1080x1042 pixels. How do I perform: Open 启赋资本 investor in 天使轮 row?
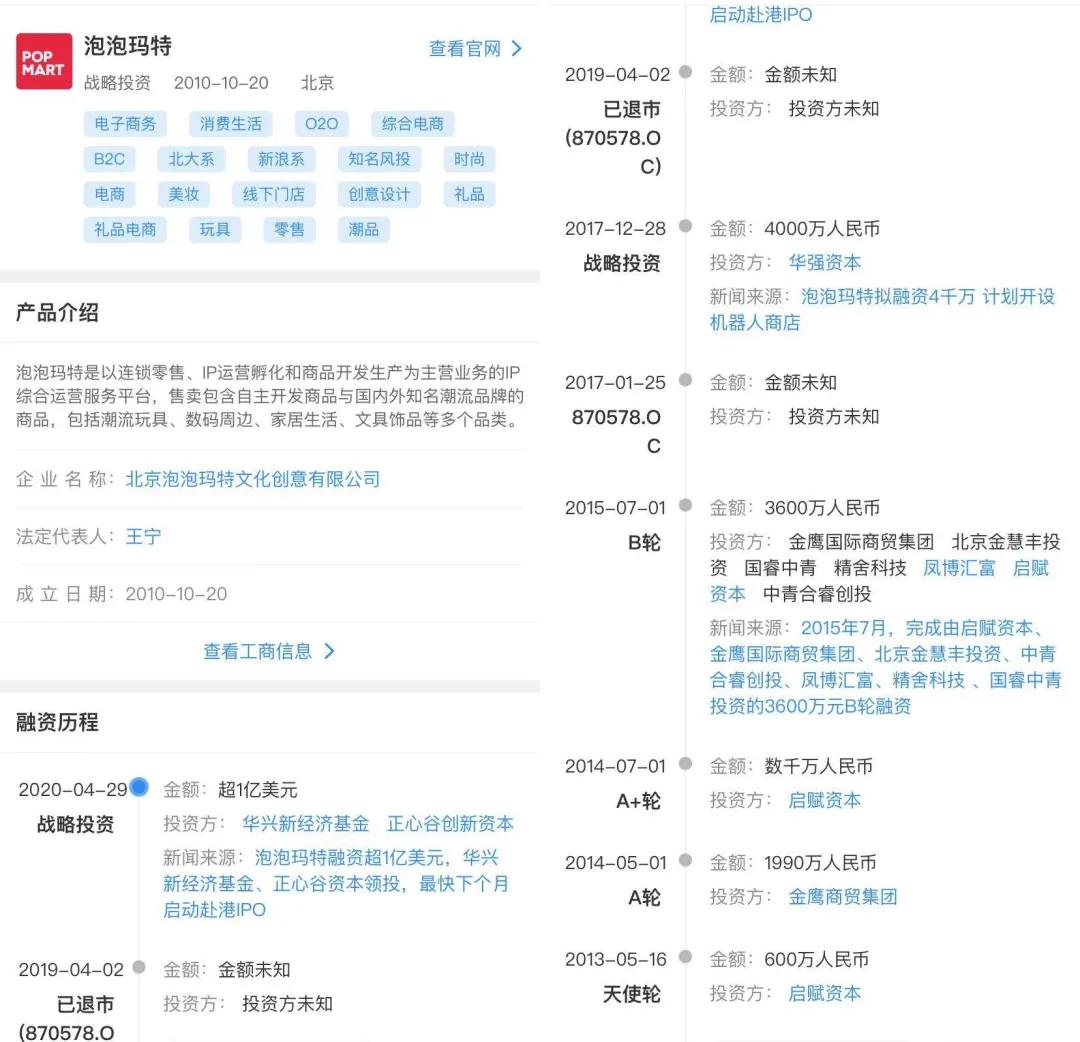824,993
